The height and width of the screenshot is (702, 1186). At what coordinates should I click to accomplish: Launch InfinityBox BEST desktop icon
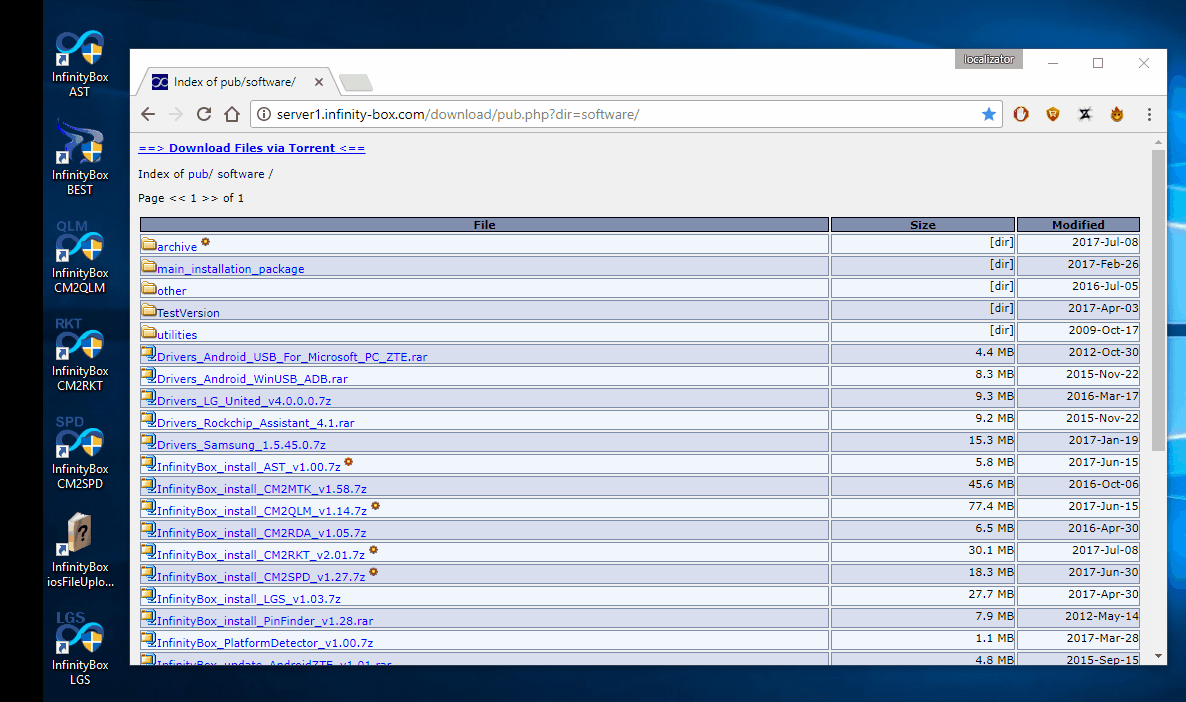click(79, 157)
